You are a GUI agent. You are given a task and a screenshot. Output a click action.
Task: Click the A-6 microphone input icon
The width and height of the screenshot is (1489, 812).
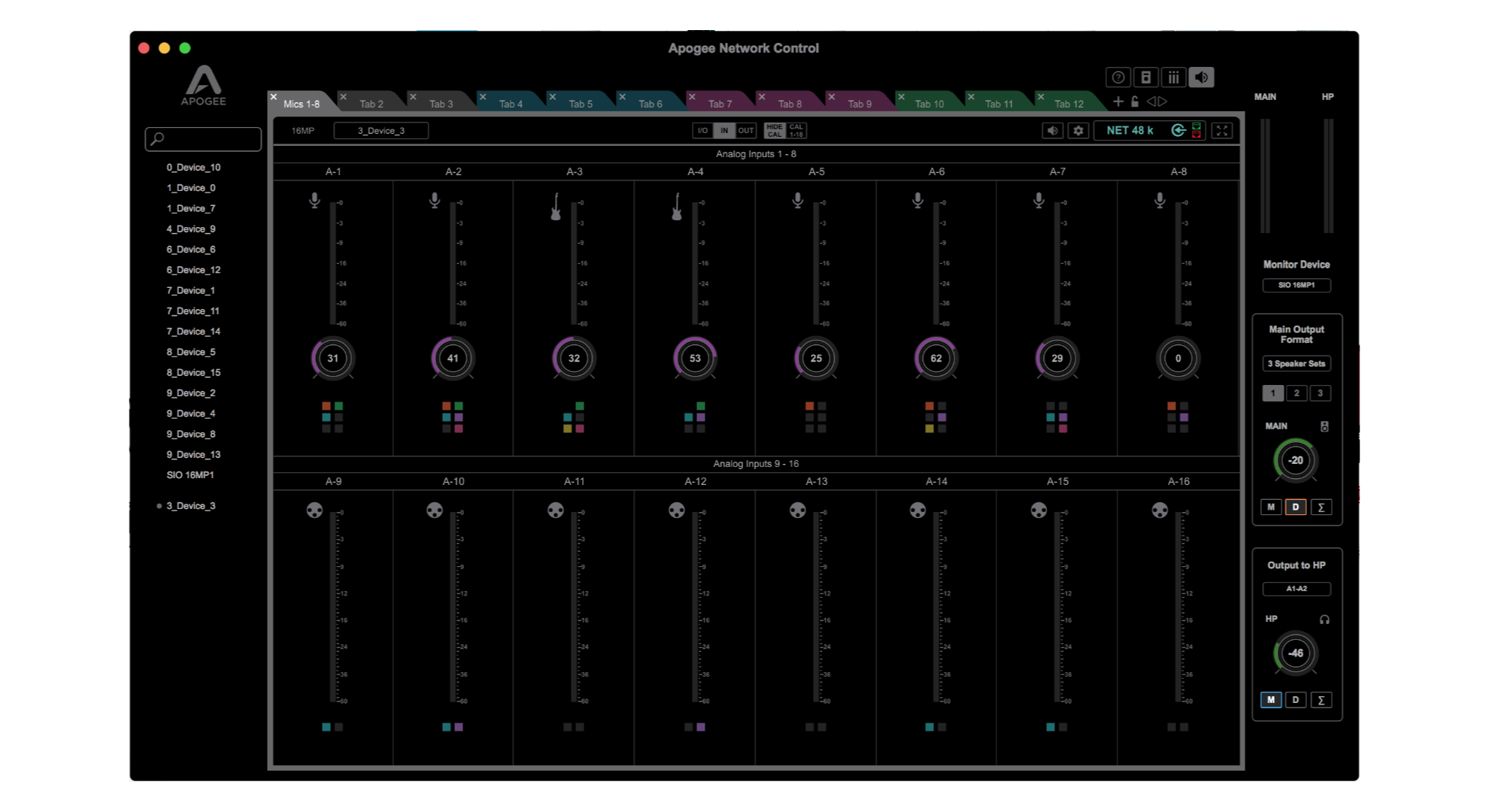click(917, 201)
